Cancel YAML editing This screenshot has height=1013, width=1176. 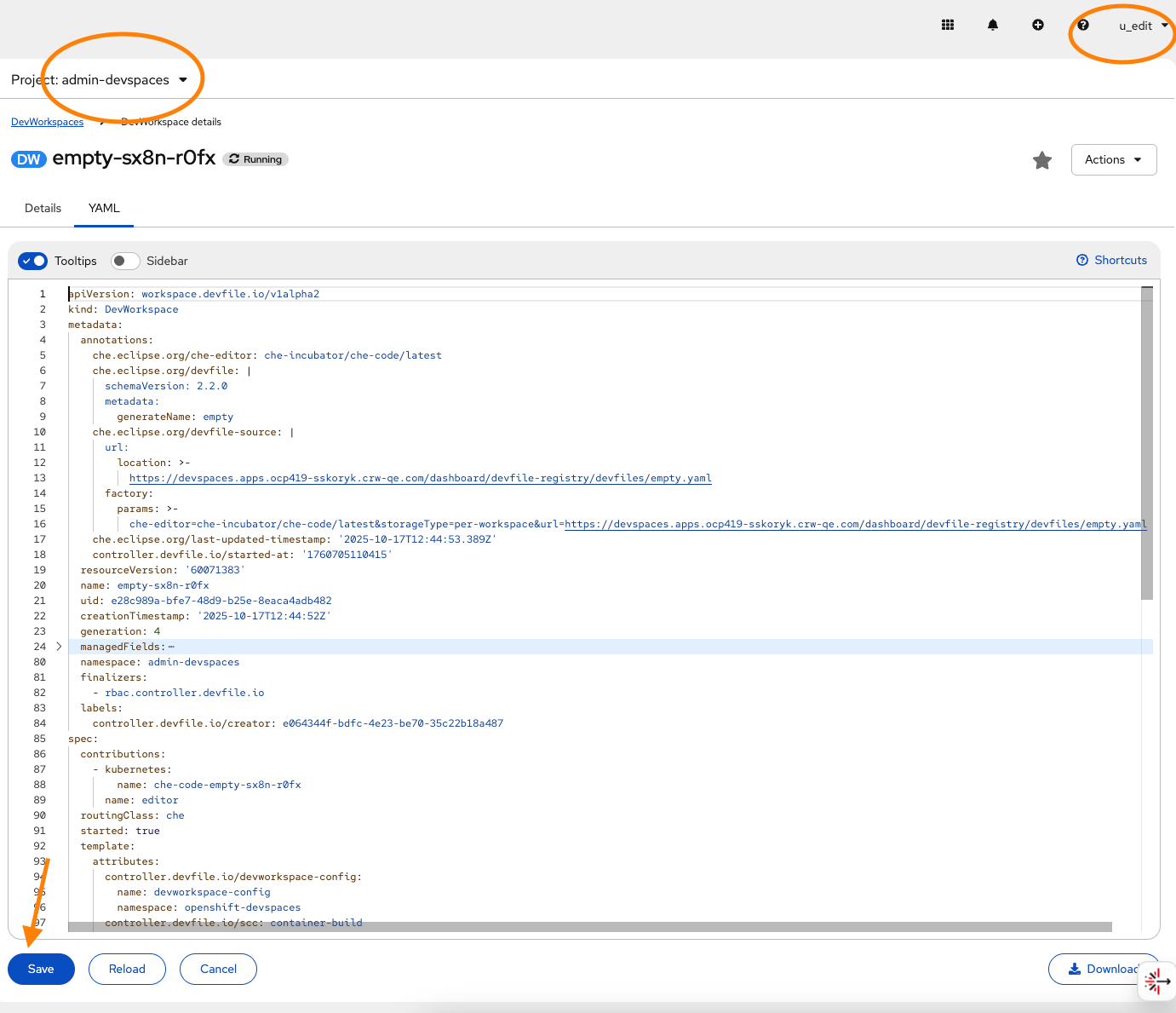218,970
